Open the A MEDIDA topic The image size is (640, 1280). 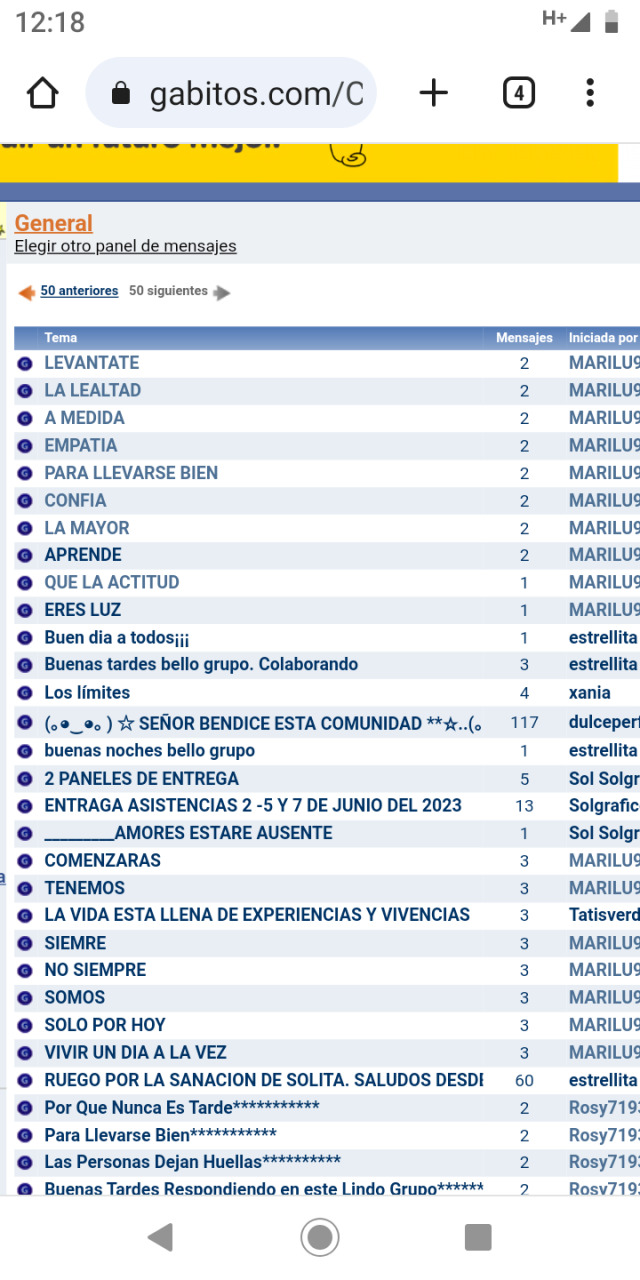(x=84, y=418)
